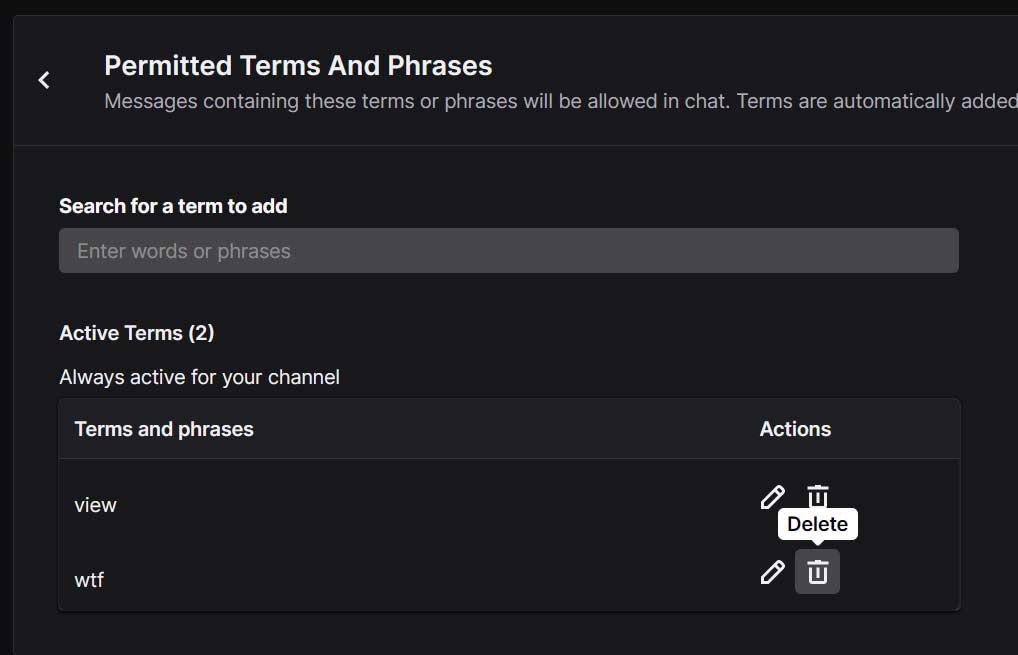Click the "Active Terms (2)" section heading
This screenshot has width=1018, height=655.
point(136,333)
